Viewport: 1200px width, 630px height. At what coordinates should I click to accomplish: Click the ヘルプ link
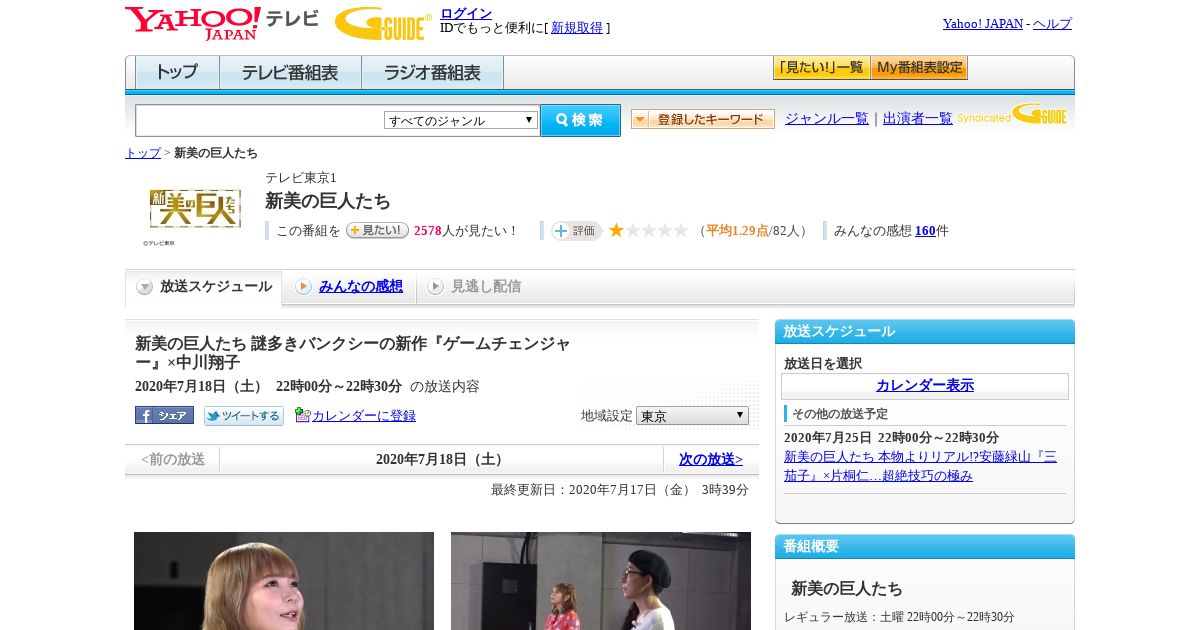click(x=1052, y=23)
